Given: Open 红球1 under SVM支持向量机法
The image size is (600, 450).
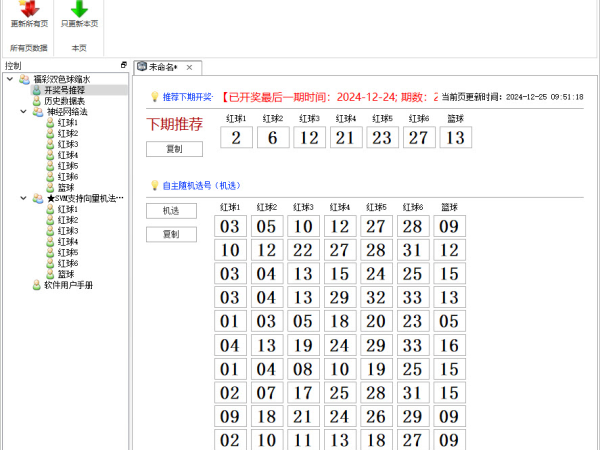Looking at the screenshot, I should (68, 209).
